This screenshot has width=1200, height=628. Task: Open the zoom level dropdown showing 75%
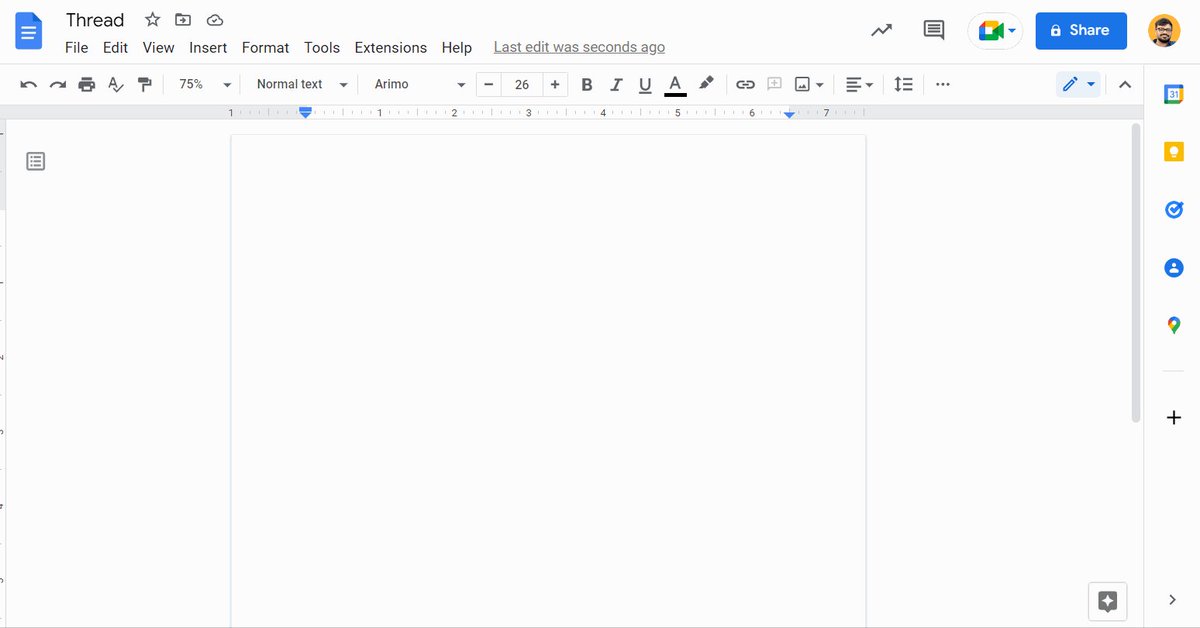(204, 85)
